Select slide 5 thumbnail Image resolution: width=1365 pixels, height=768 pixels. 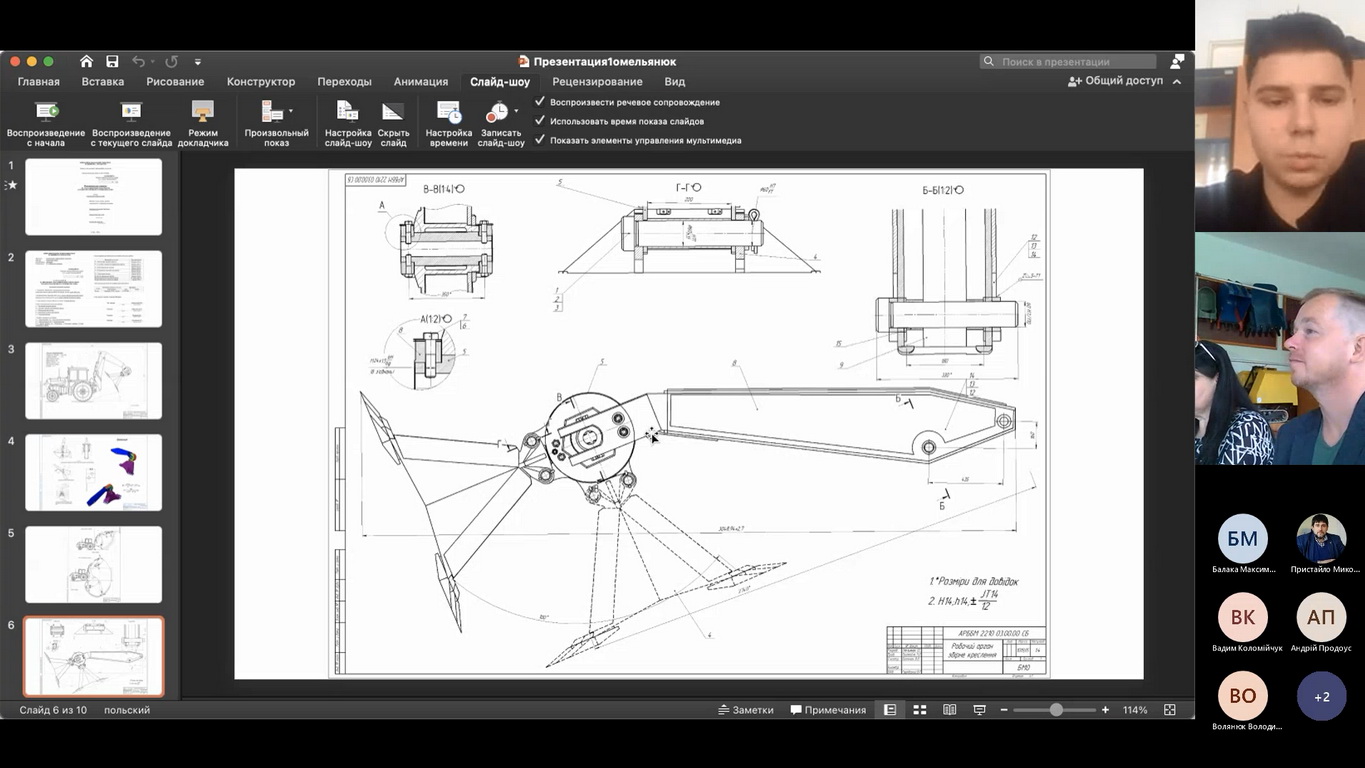[x=93, y=564]
